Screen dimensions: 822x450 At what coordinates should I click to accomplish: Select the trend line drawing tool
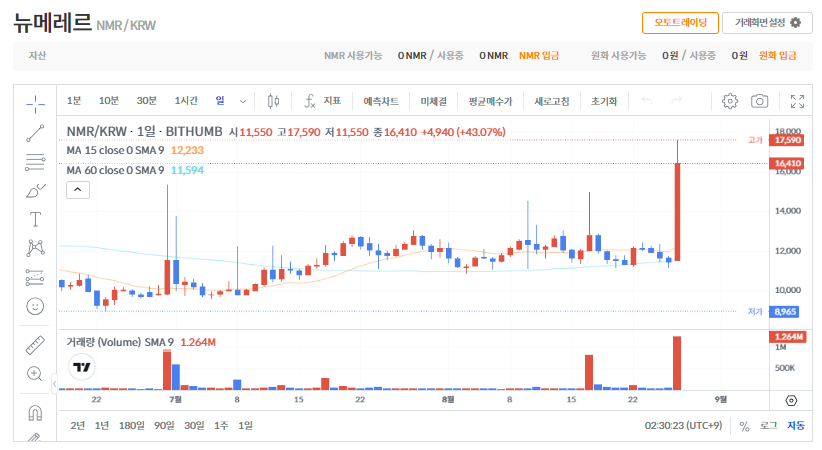35,133
